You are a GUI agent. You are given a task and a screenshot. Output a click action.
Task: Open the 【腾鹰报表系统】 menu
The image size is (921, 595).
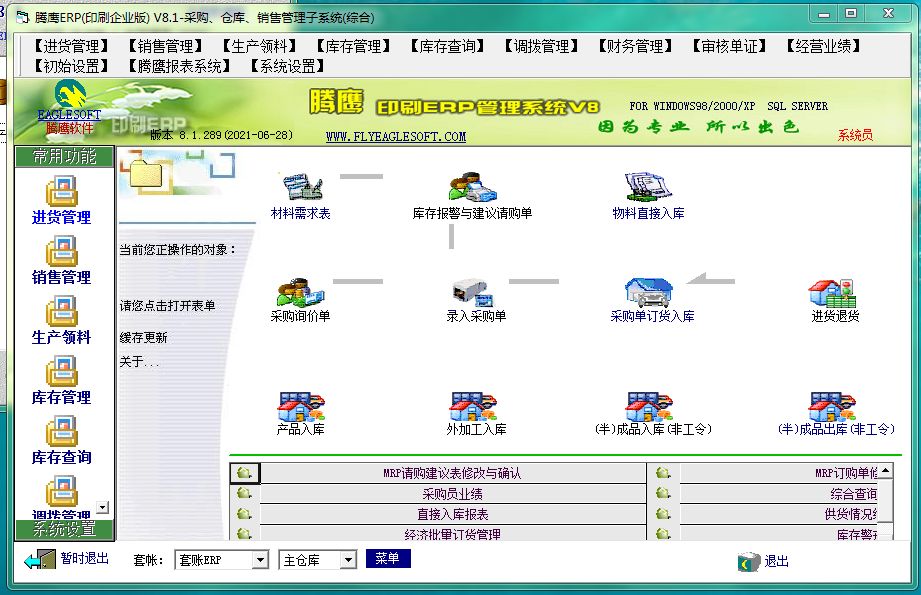pyautogui.click(x=180, y=66)
